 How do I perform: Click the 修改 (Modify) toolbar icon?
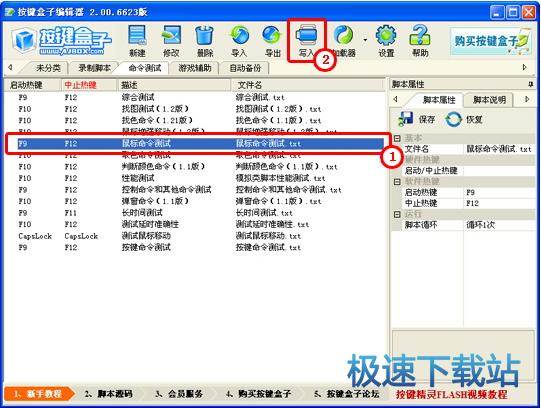pos(171,41)
